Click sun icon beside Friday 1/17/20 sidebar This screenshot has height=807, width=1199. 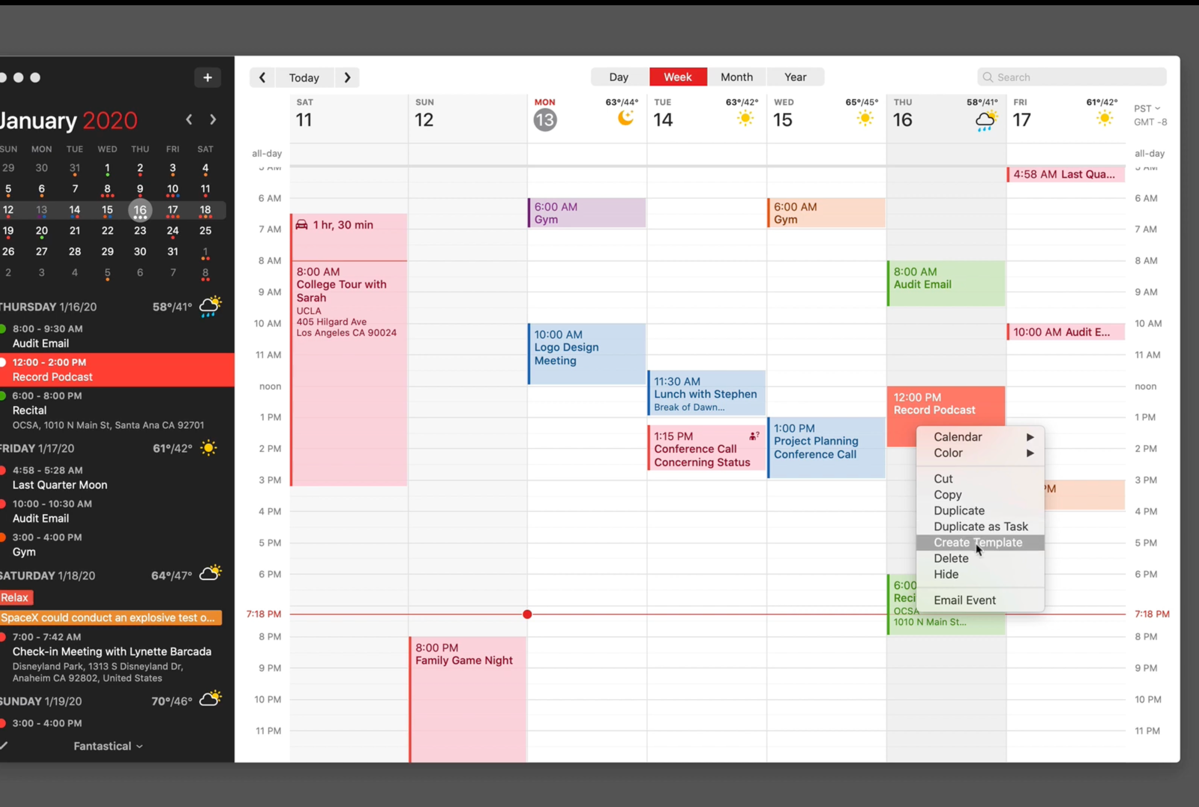pos(208,448)
